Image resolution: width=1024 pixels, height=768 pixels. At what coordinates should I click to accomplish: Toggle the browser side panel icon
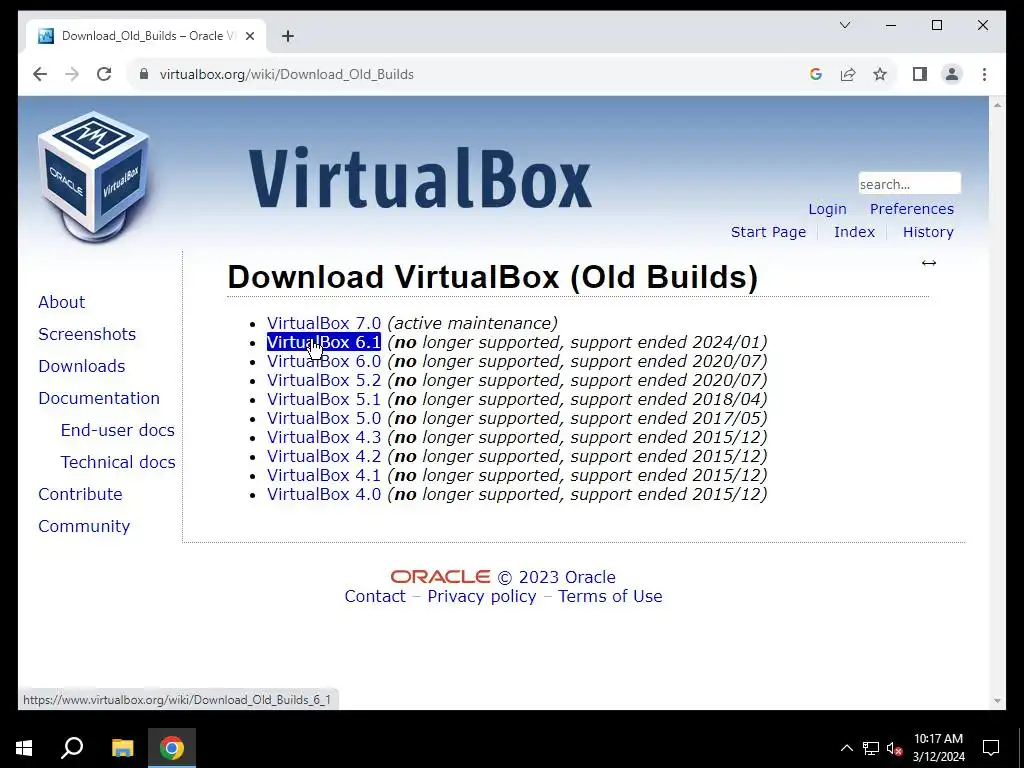(920, 74)
